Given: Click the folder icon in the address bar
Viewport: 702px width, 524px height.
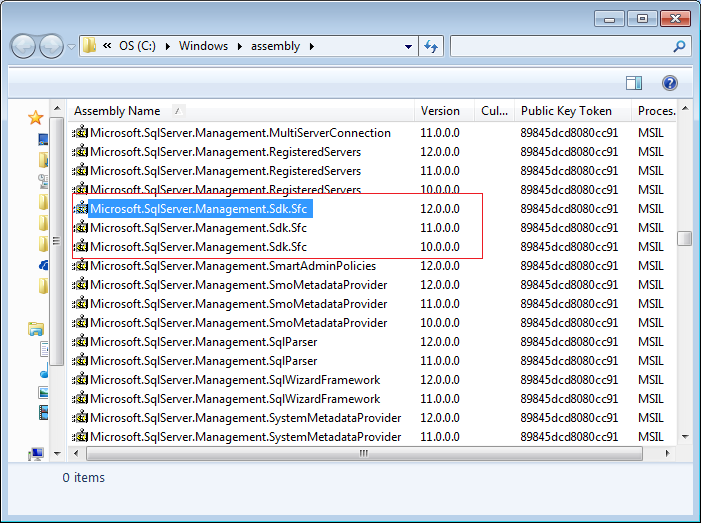Looking at the screenshot, I should 89,46.
